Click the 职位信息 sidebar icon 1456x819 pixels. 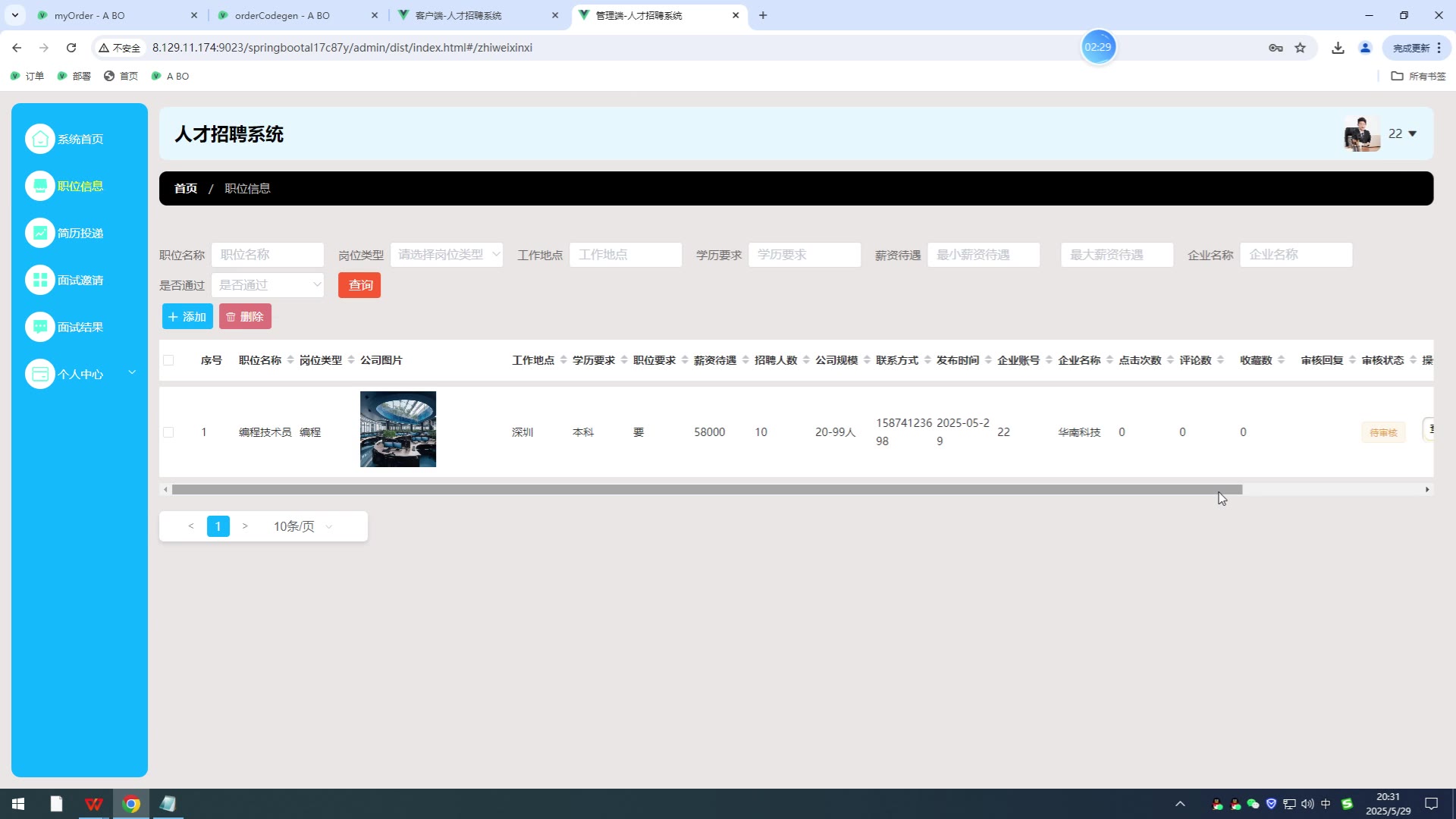[x=40, y=186]
